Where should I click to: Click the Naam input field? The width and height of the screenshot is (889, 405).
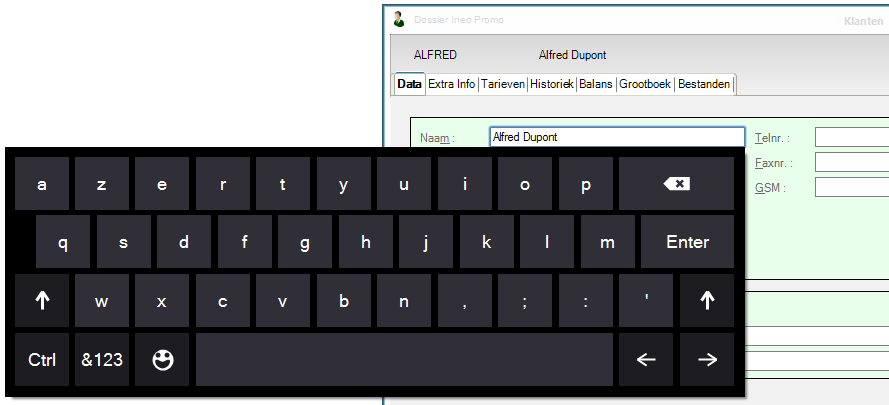click(x=616, y=138)
